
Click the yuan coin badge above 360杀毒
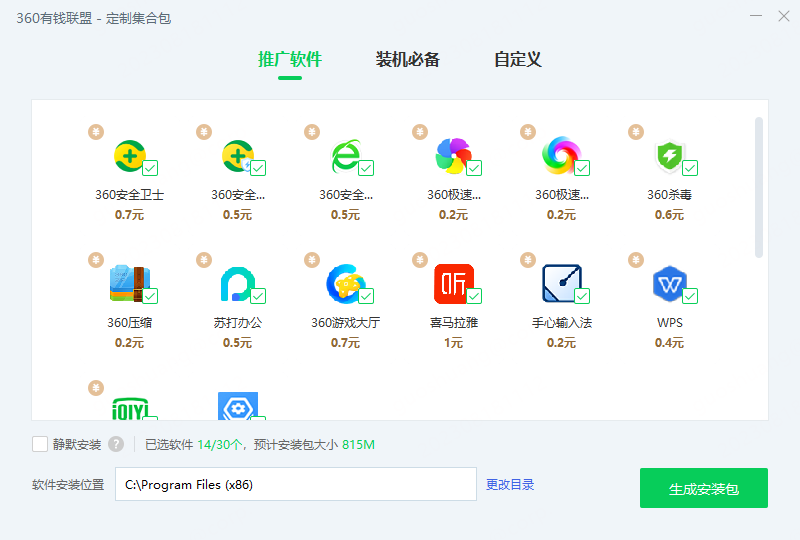click(636, 132)
